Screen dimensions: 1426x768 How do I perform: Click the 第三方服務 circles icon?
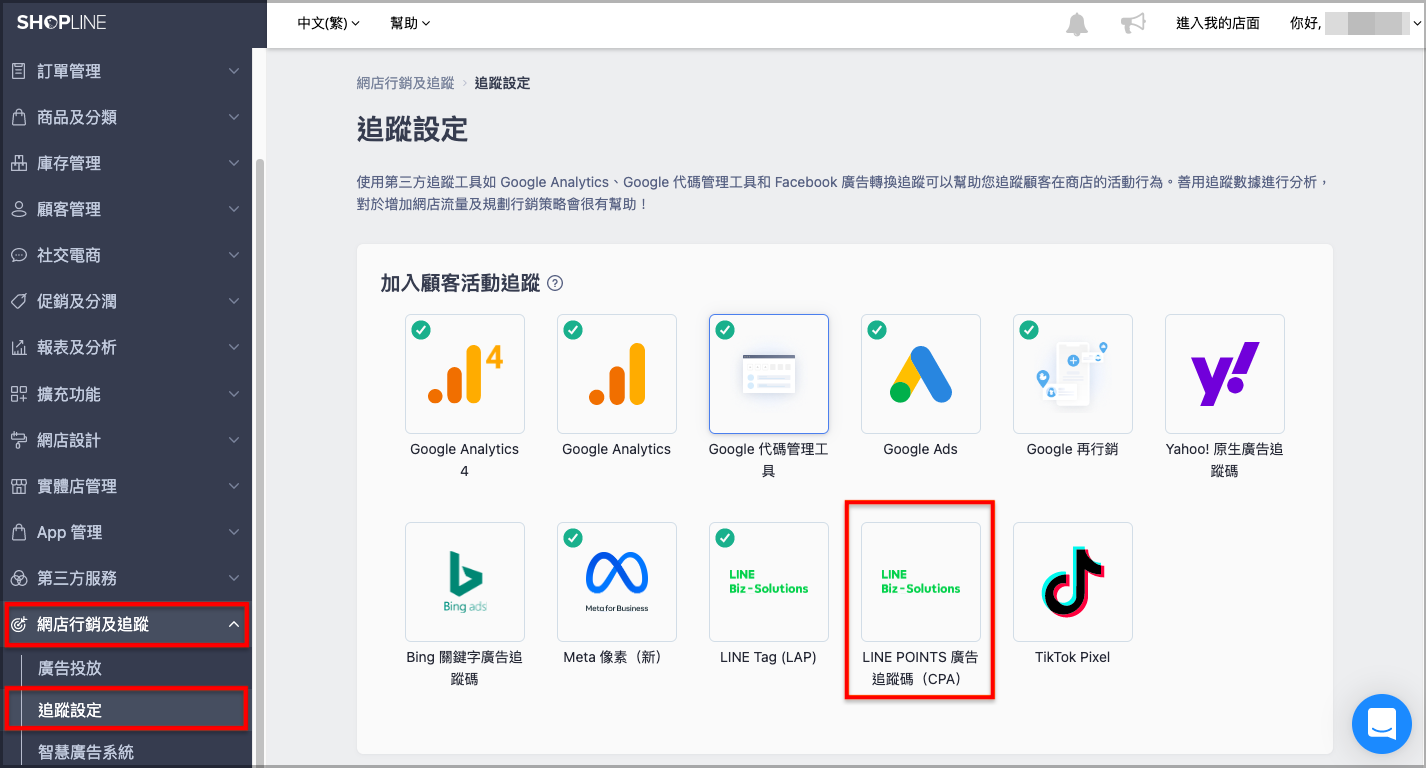tap(18, 578)
